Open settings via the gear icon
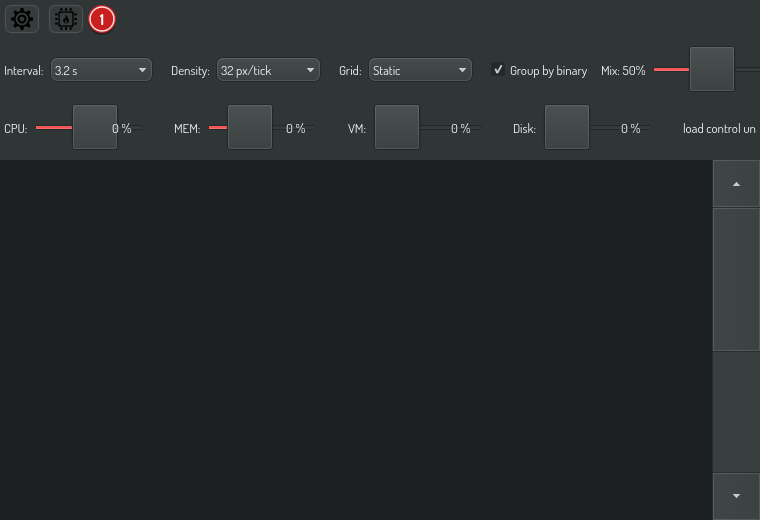Viewport: 760px width, 520px height. coord(22,19)
